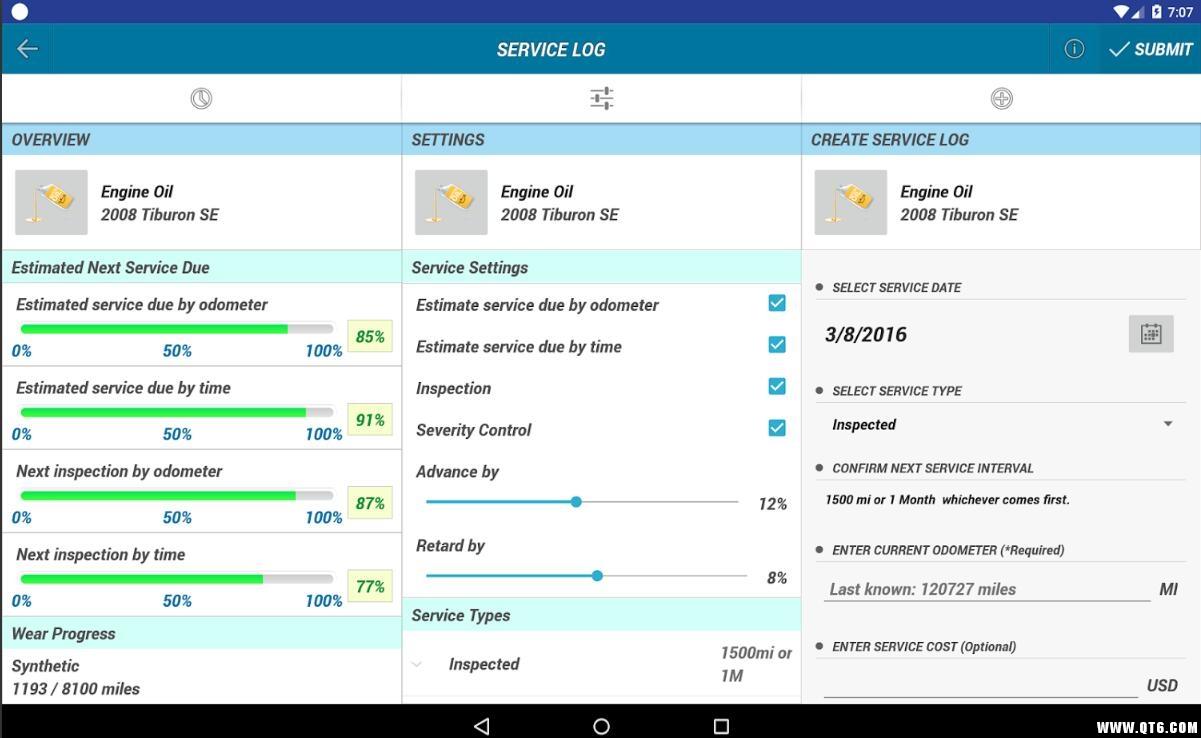
Task: Disable the Inspection checkbox
Action: [x=776, y=387]
